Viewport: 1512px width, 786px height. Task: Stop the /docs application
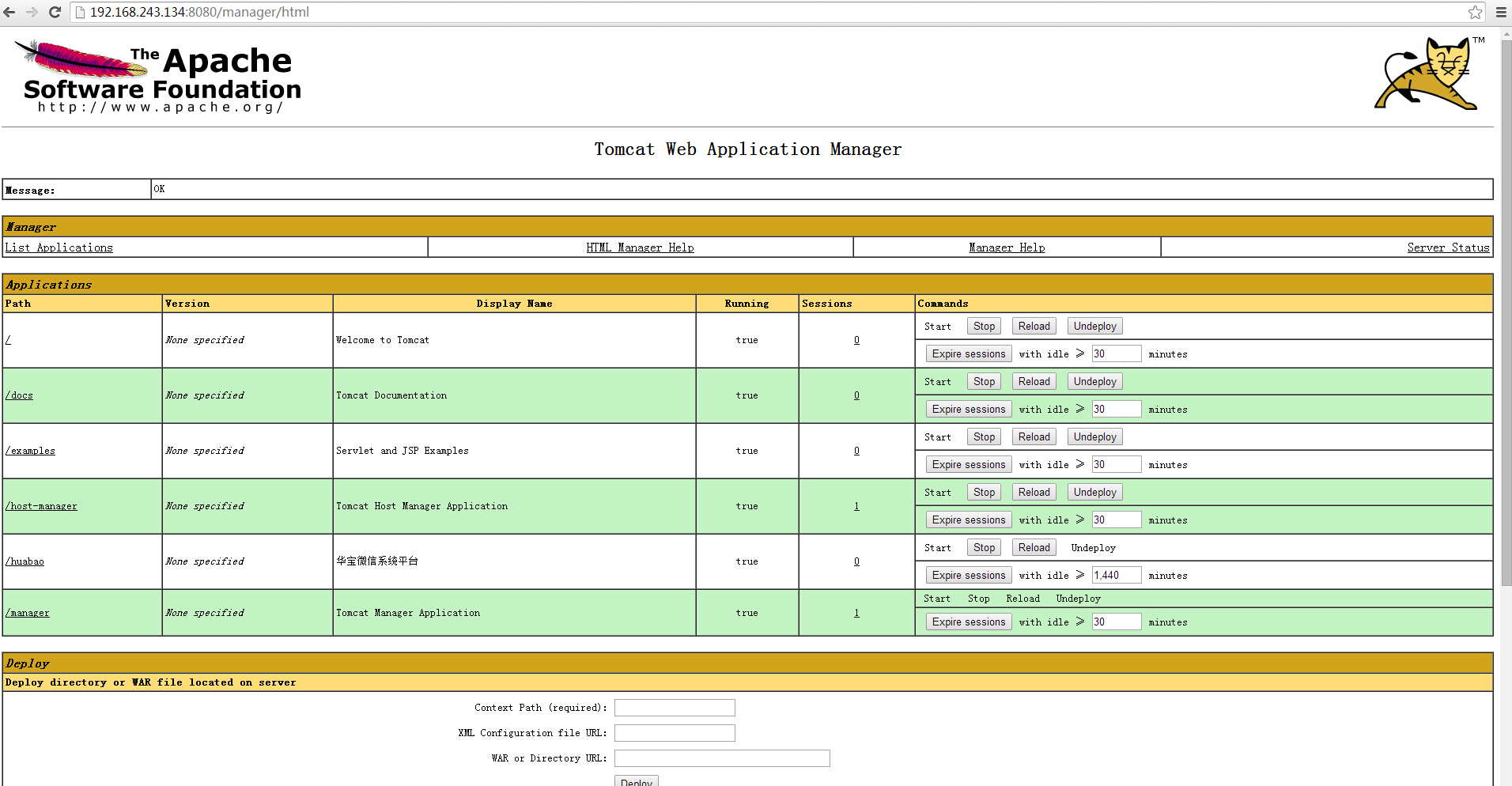(984, 381)
